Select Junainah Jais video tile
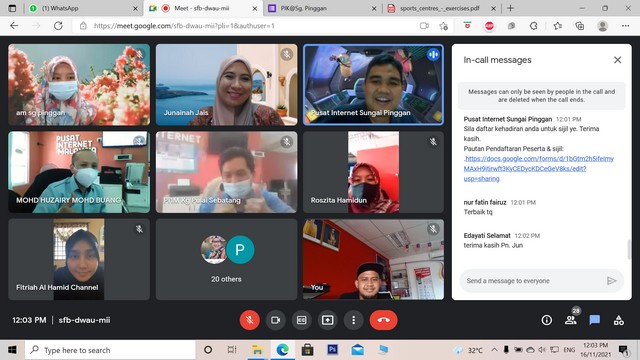 227,84
